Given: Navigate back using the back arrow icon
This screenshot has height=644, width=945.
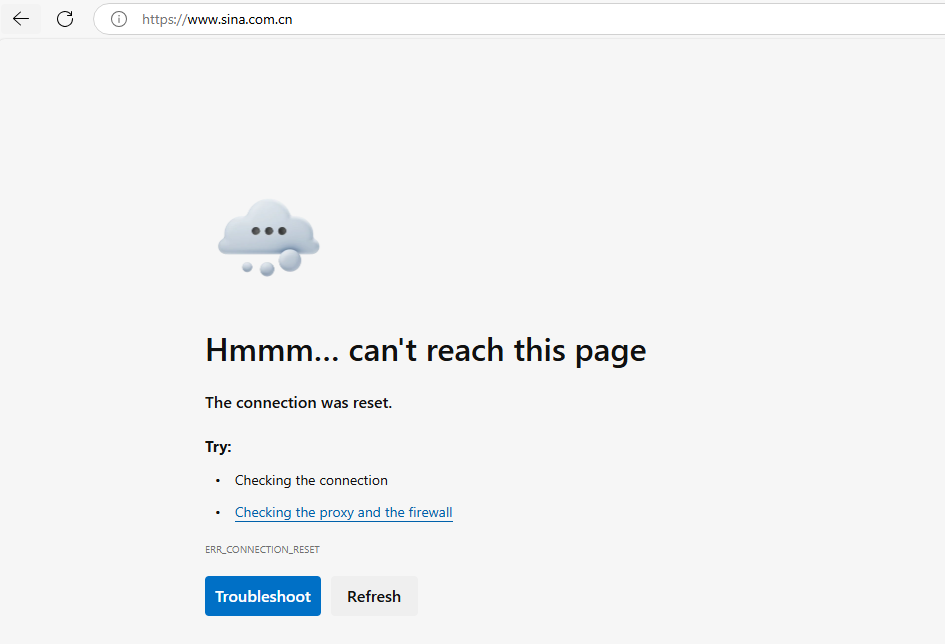Looking at the screenshot, I should [21, 18].
